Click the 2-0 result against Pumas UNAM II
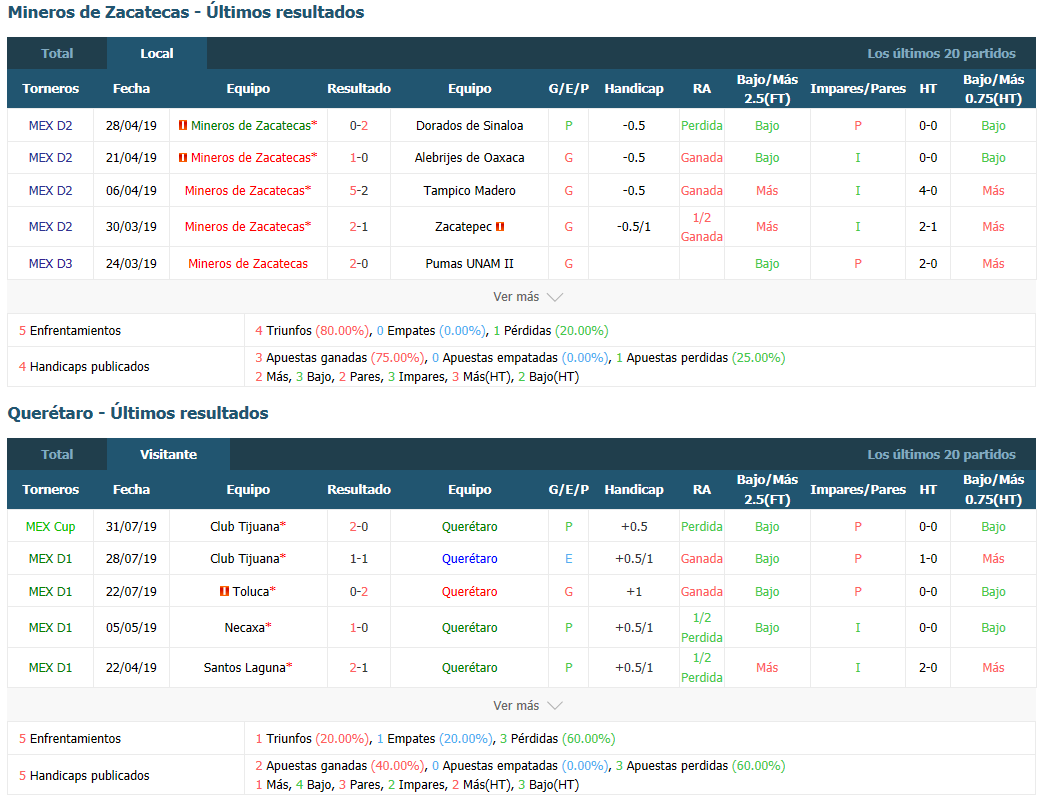 click(x=359, y=264)
